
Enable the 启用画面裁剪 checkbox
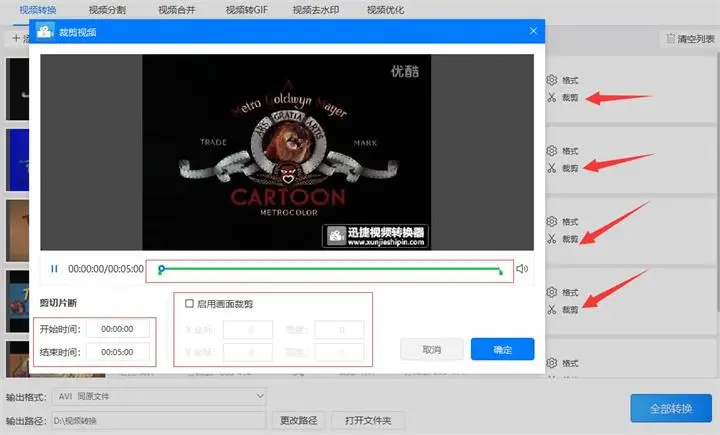pos(189,304)
